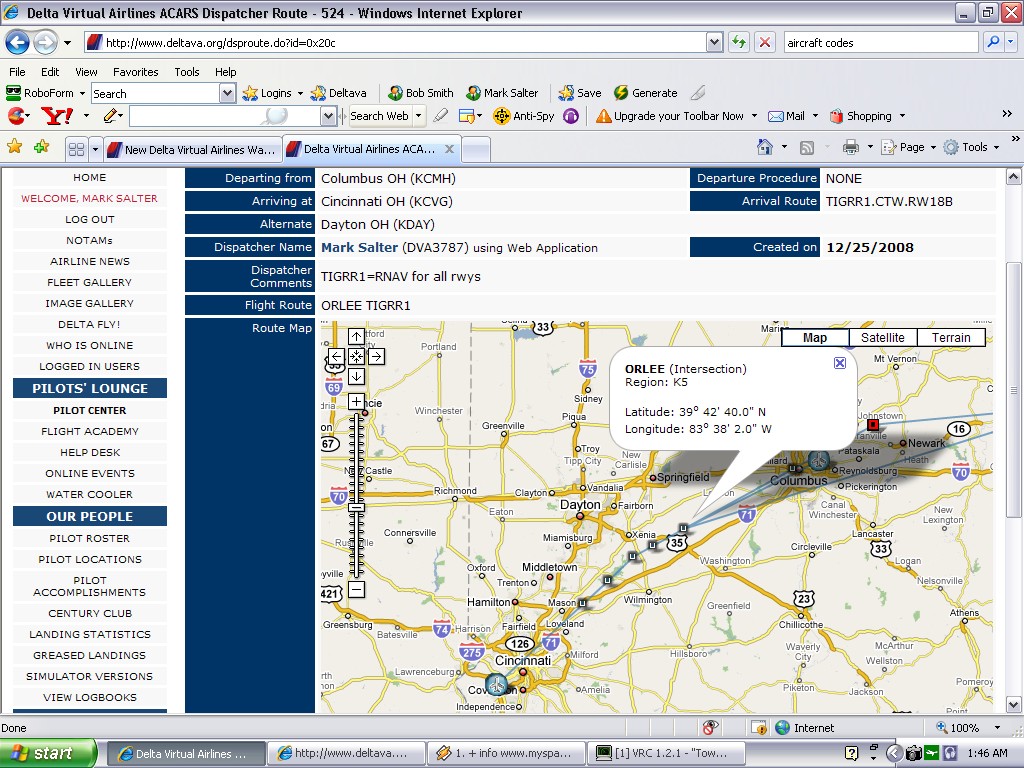Screen dimensions: 1024x768
Task: Pan the map right arrow
Action: (376, 357)
